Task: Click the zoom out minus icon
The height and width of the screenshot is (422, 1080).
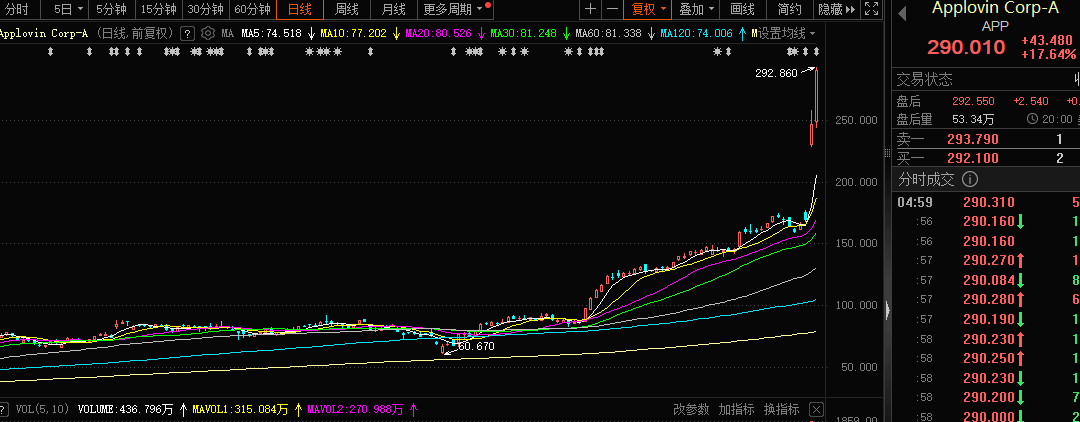Action: pos(612,9)
